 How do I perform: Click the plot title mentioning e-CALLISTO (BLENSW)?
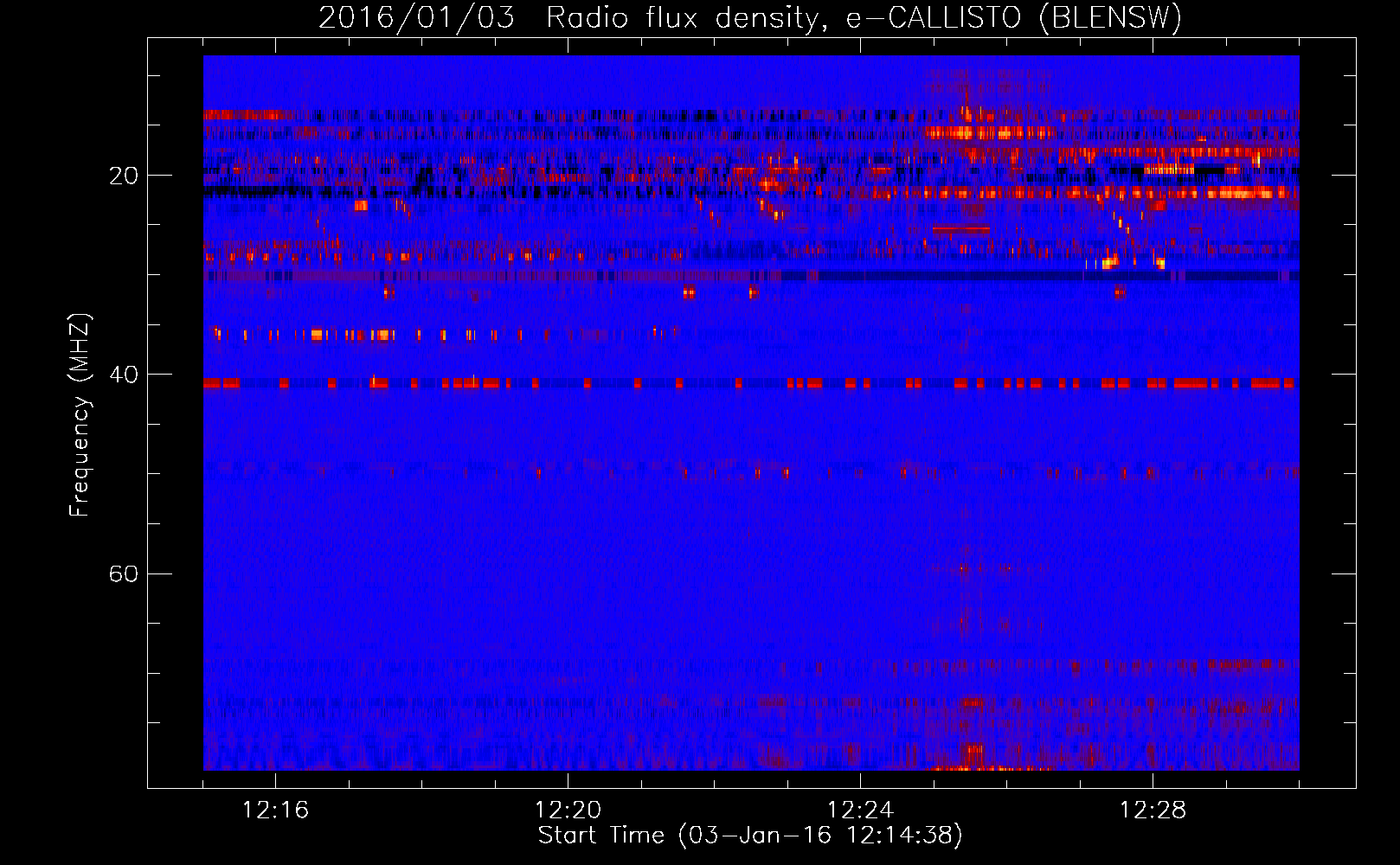[x=750, y=17]
